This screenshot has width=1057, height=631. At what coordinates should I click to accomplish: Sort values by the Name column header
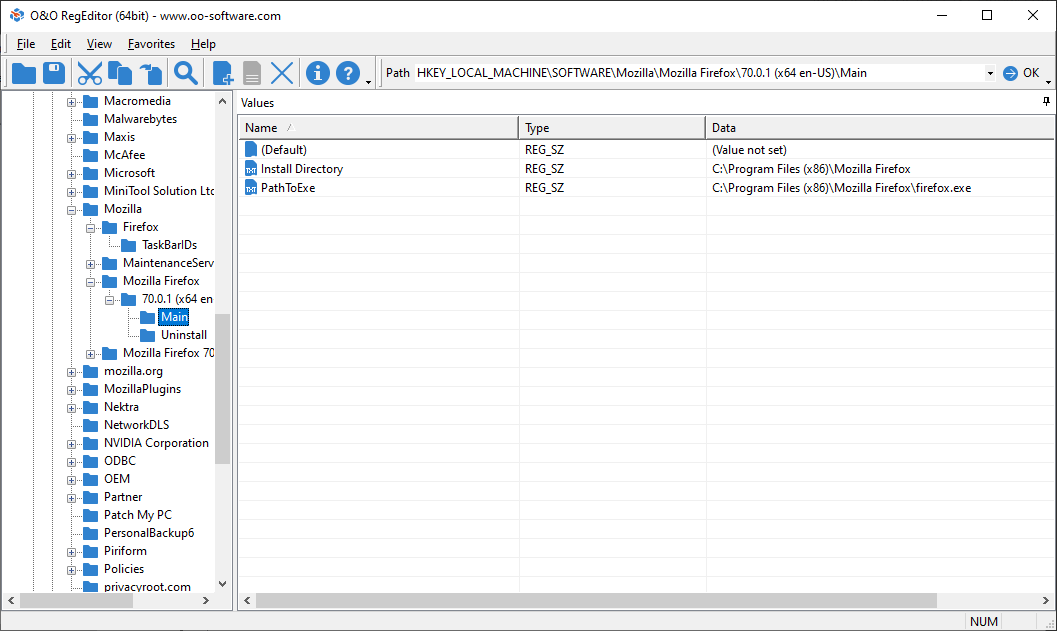pos(378,127)
